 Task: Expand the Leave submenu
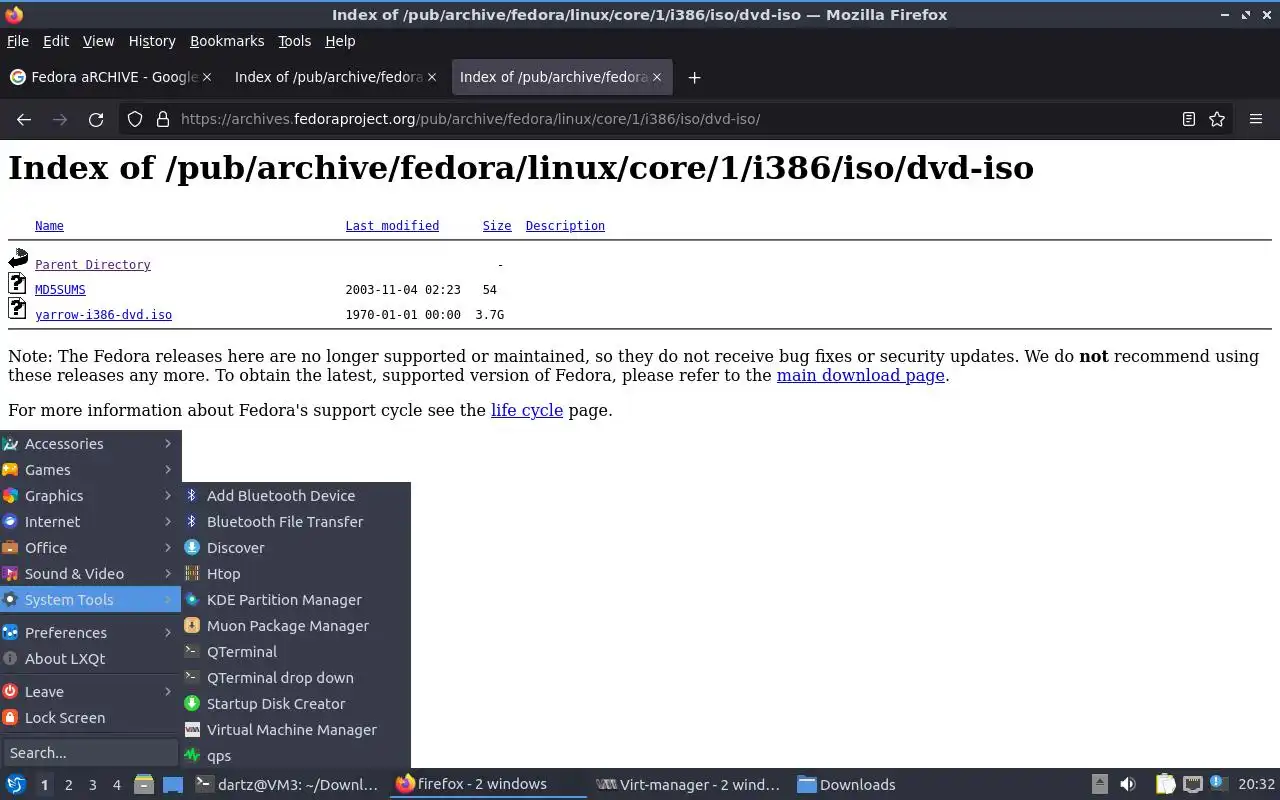pyautogui.click(x=90, y=692)
